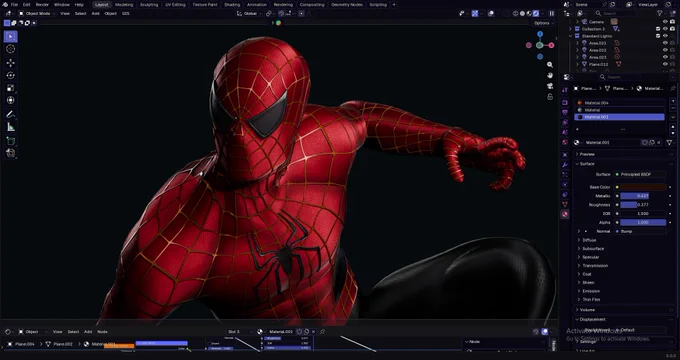Hide Area.021 via its eye icon

(x=665, y=43)
